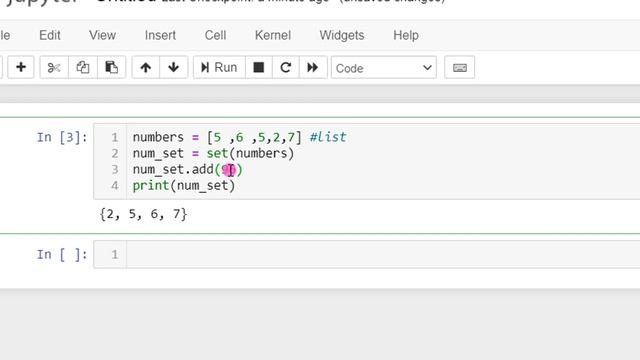Move selected cell up arrow
The image size is (640, 360).
point(146,67)
